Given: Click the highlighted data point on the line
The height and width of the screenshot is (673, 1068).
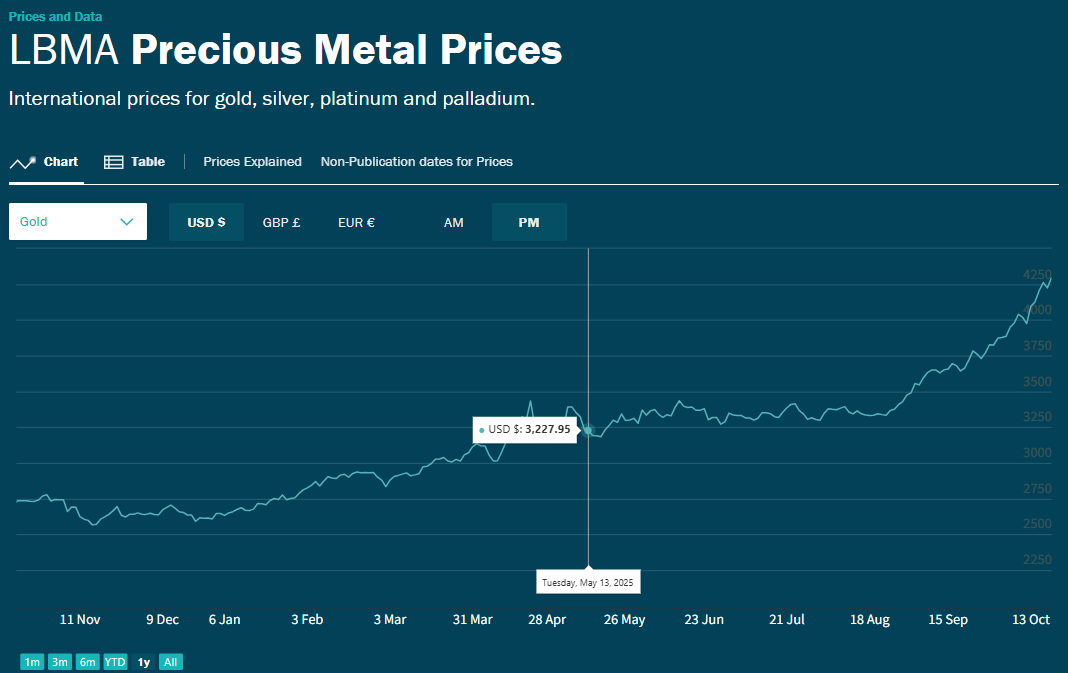Looking at the screenshot, I should coord(588,430).
